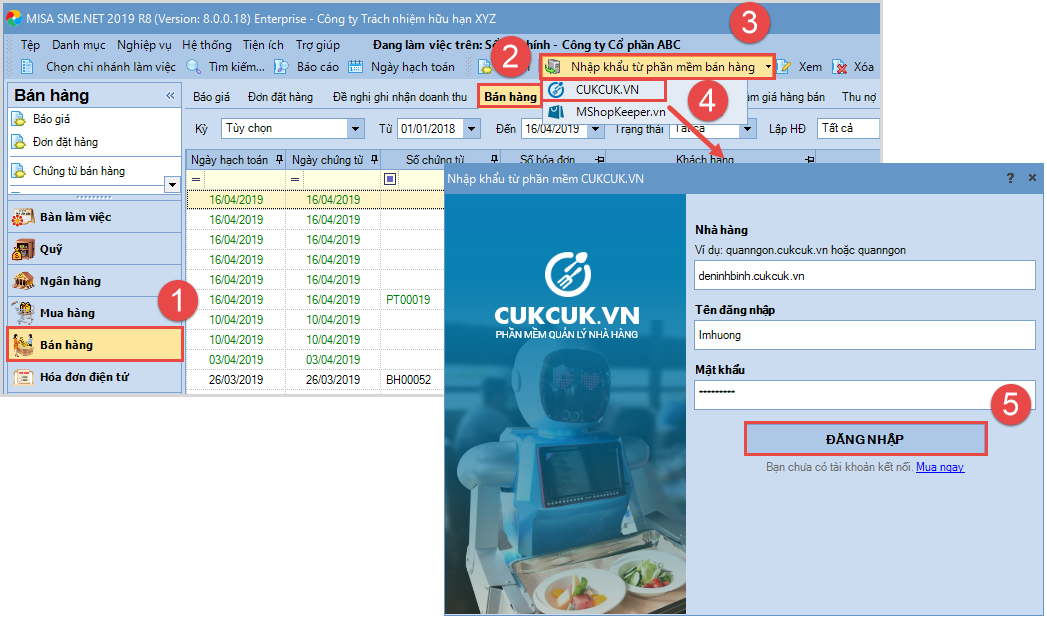
Task: Click the ĐĂNG NHẬP button
Action: [x=865, y=439]
